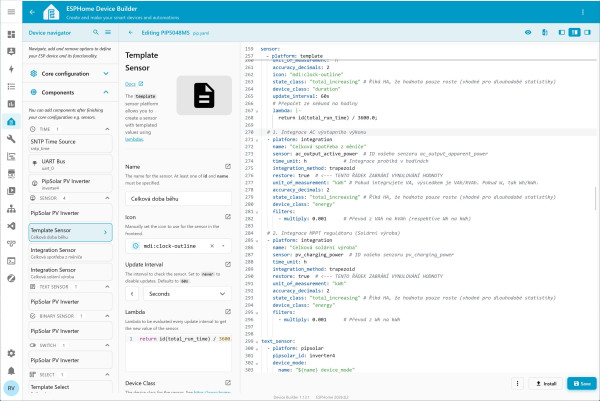Open the Home Assistant sidebar hamburger menu
This screenshot has height=401, width=600.
click(x=11, y=12)
